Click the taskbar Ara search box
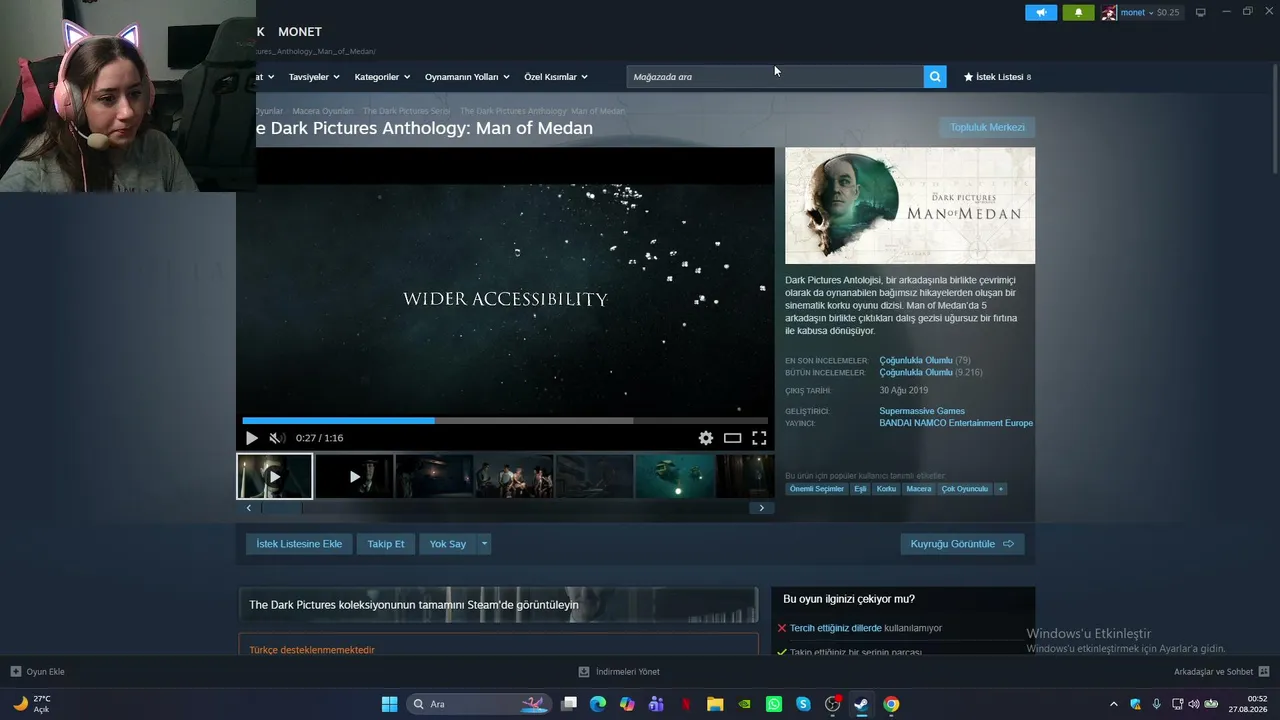 pos(479,704)
